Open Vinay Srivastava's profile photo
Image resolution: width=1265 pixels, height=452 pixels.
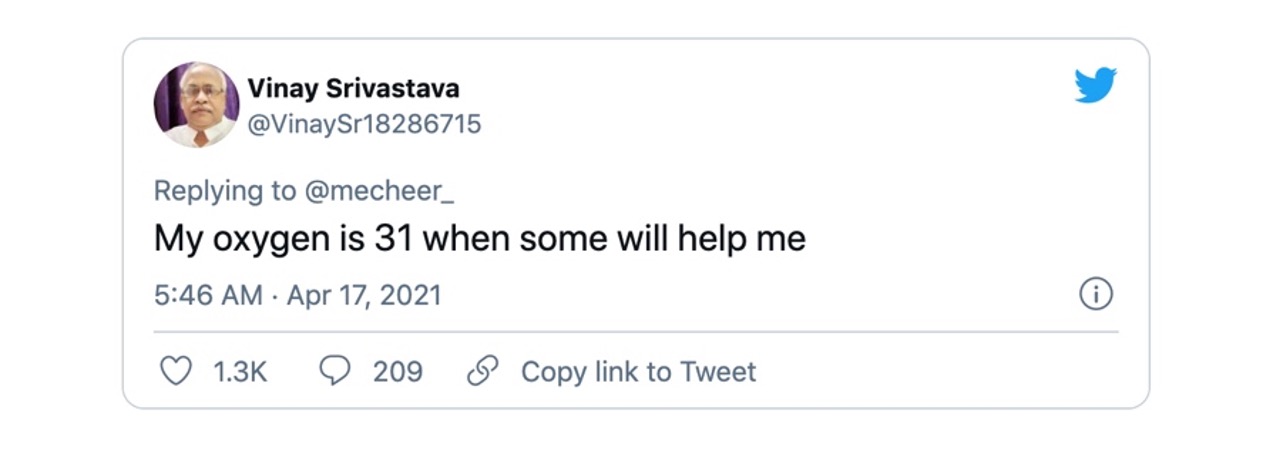click(196, 105)
